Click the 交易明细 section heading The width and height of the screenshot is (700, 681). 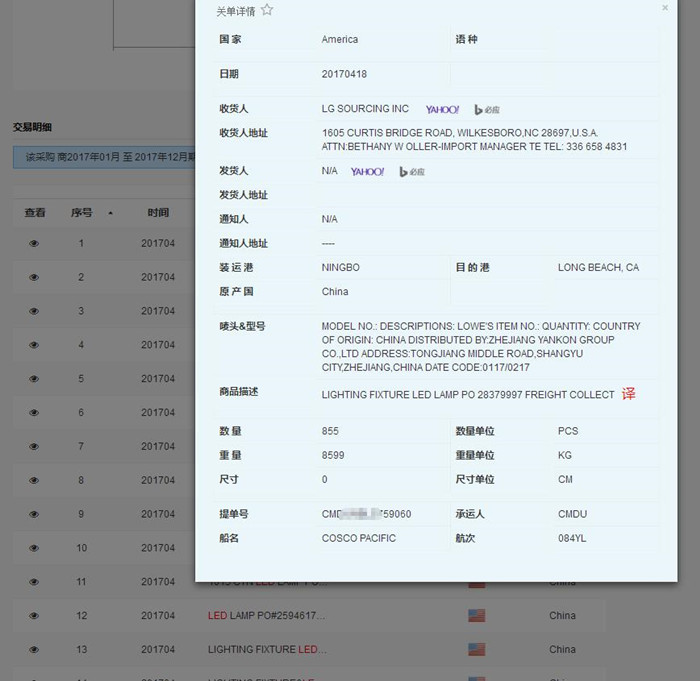(32, 127)
